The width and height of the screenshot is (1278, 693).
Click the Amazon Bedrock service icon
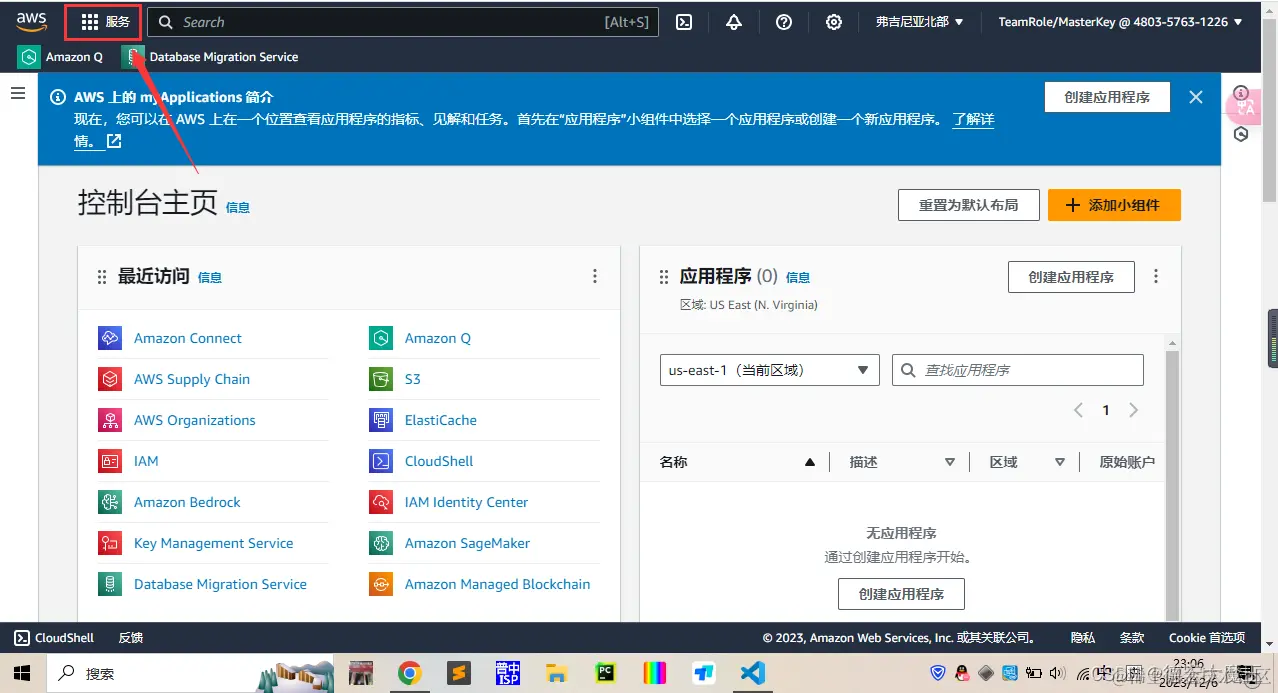[x=110, y=502]
